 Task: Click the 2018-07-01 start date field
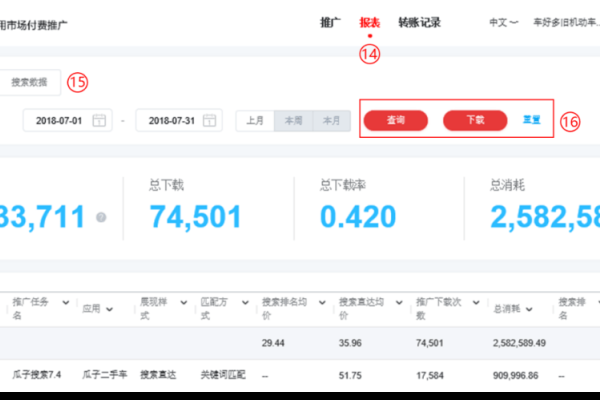point(68,121)
